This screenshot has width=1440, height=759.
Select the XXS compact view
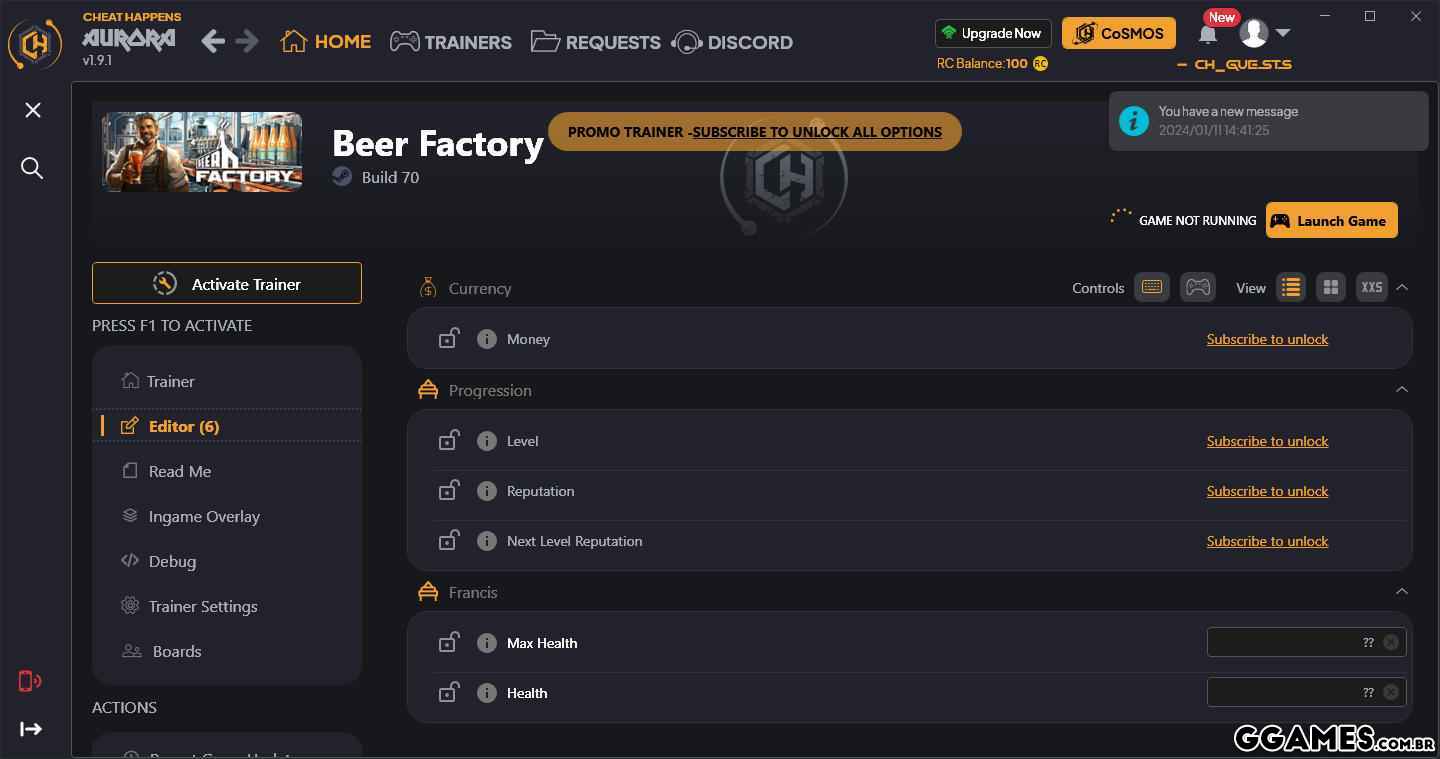click(x=1372, y=287)
